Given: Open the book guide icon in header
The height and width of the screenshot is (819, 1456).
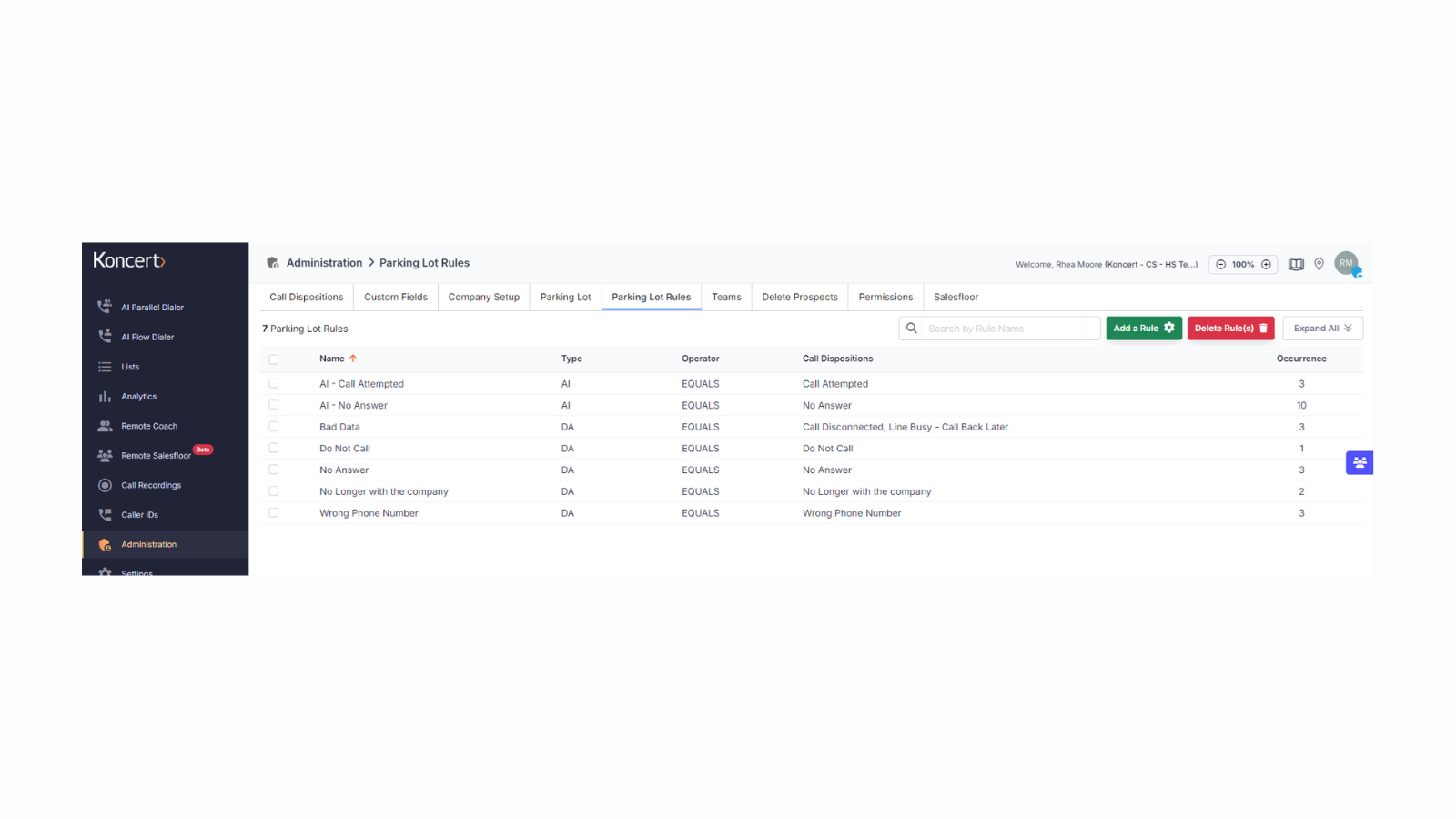Looking at the screenshot, I should tap(1296, 265).
